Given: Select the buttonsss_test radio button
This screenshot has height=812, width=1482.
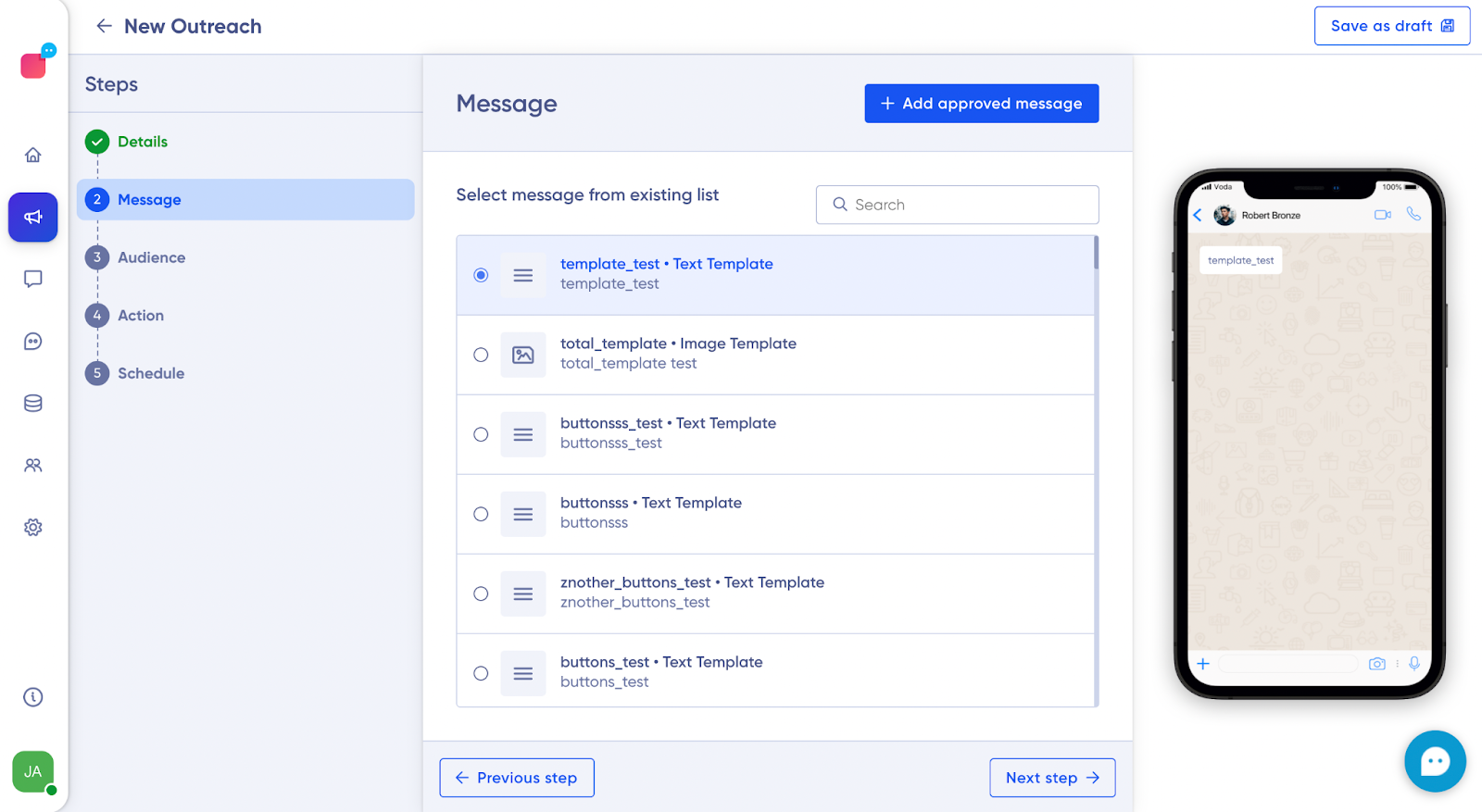Looking at the screenshot, I should coord(481,434).
